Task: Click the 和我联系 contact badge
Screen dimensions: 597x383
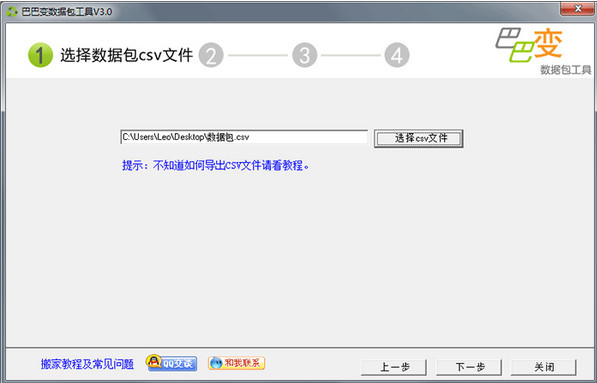Action: 236,363
